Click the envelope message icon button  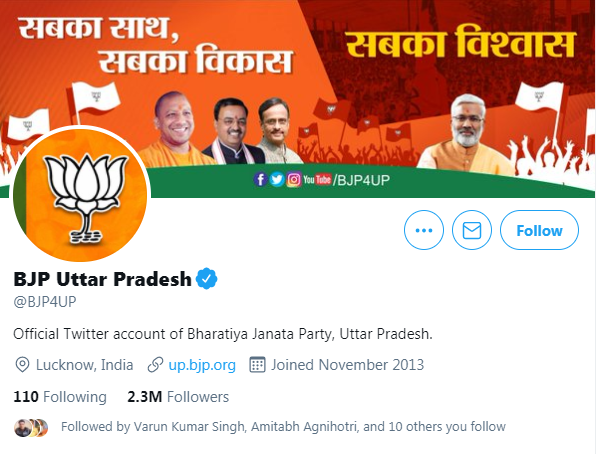click(x=472, y=230)
